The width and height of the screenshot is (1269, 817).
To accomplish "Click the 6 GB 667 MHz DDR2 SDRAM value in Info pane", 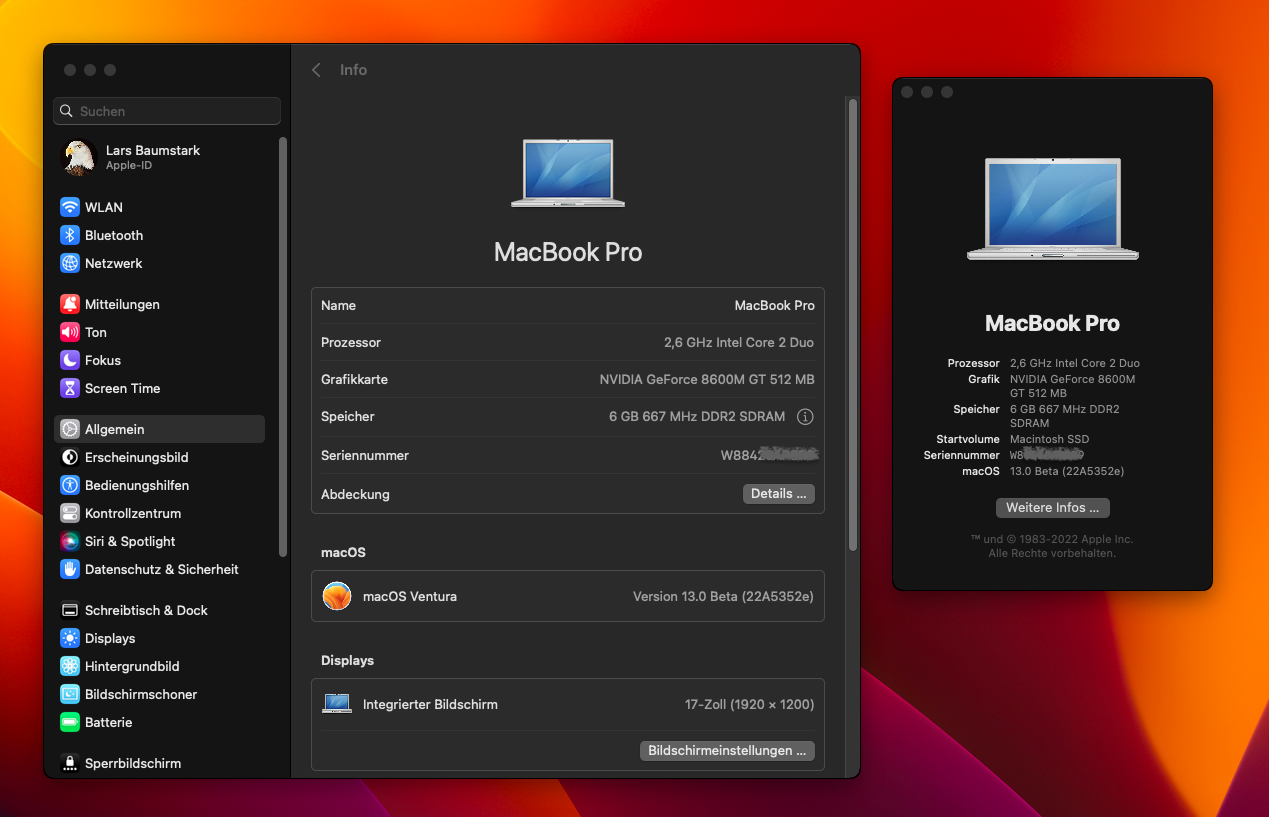I will [x=698, y=416].
